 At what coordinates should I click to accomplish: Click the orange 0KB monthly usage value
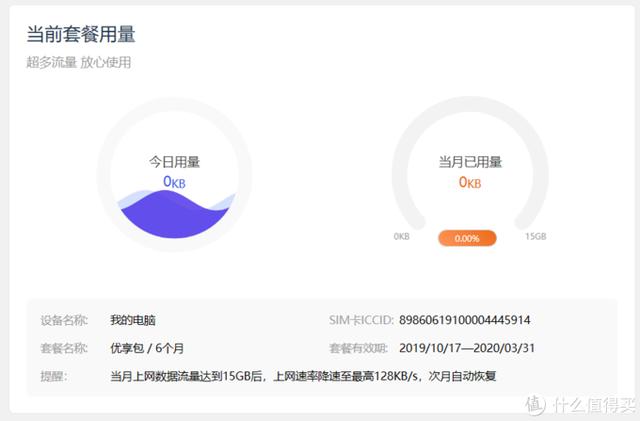click(x=469, y=182)
